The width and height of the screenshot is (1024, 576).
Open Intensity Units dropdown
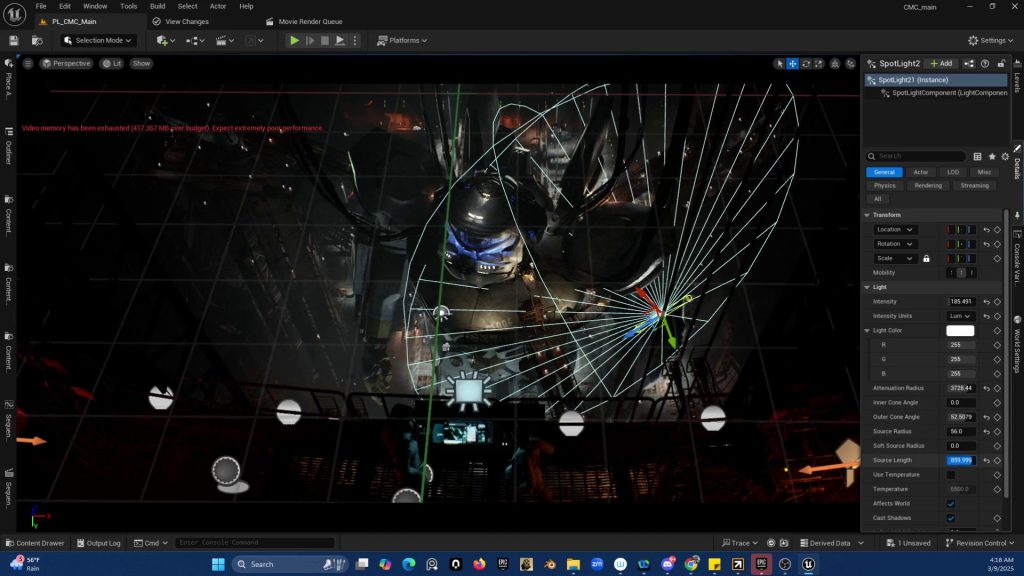[x=960, y=316]
